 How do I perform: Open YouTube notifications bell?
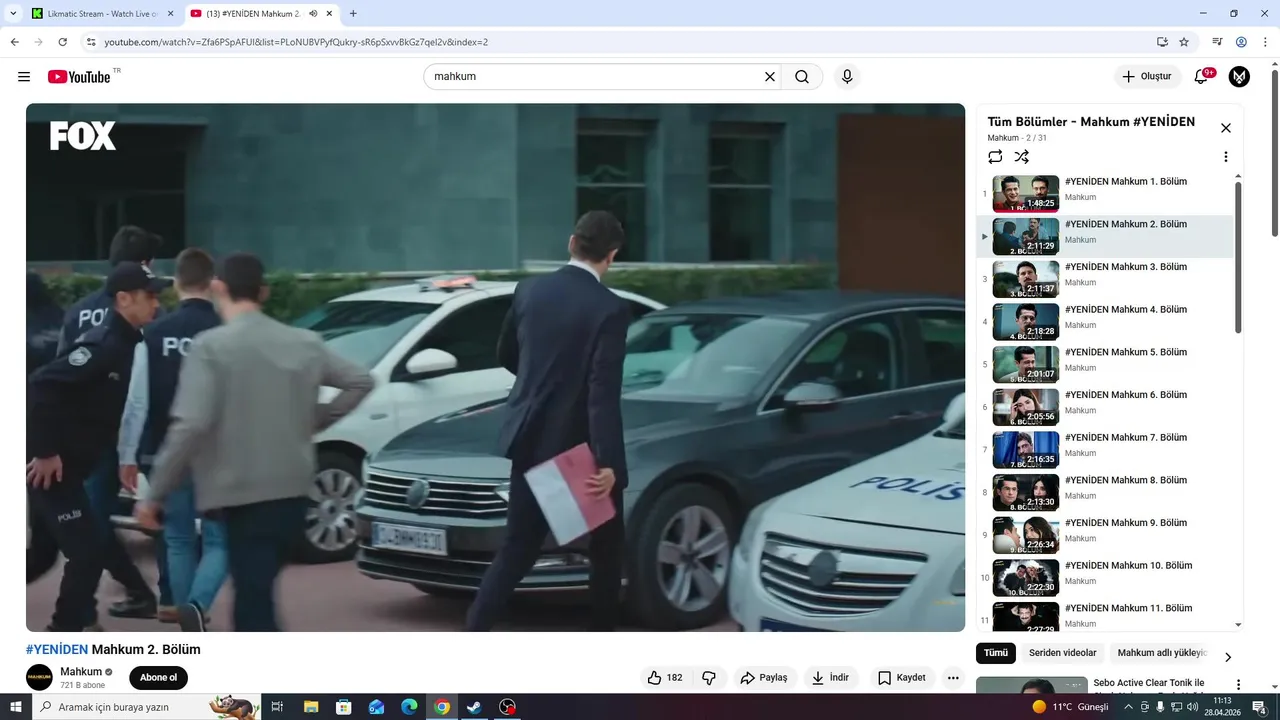(1202, 77)
